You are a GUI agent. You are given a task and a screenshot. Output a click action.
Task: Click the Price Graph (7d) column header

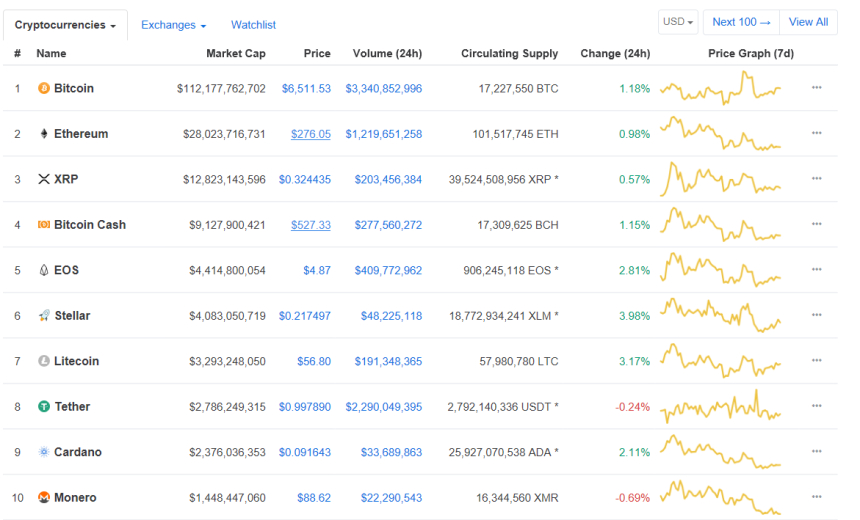pyautogui.click(x=751, y=54)
